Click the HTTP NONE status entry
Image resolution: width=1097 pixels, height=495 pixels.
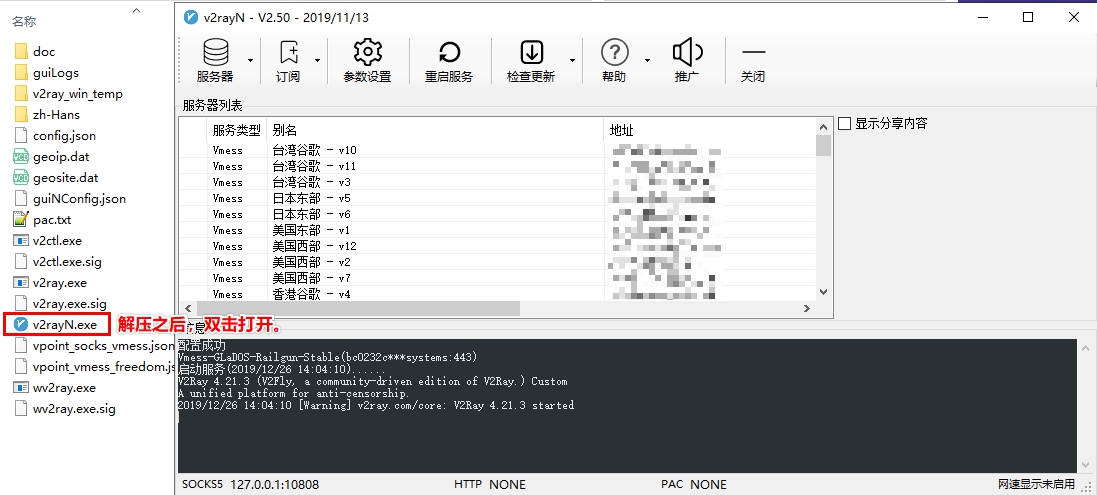490,484
